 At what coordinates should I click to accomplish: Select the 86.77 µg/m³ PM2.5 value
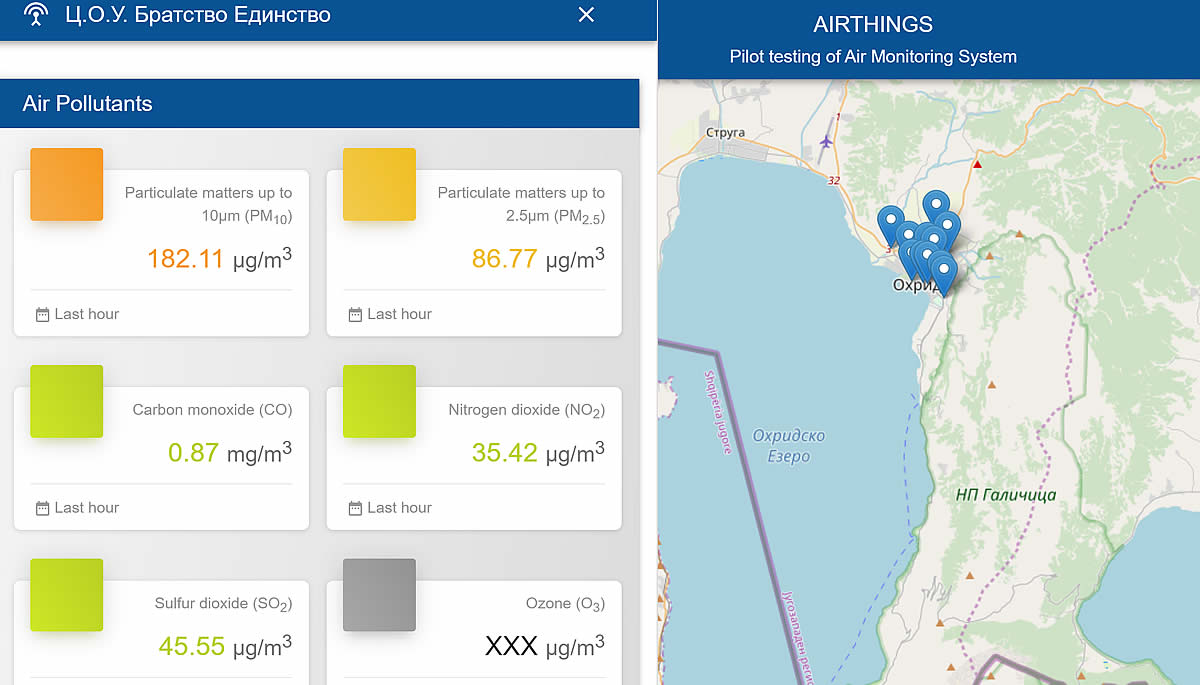(x=538, y=259)
